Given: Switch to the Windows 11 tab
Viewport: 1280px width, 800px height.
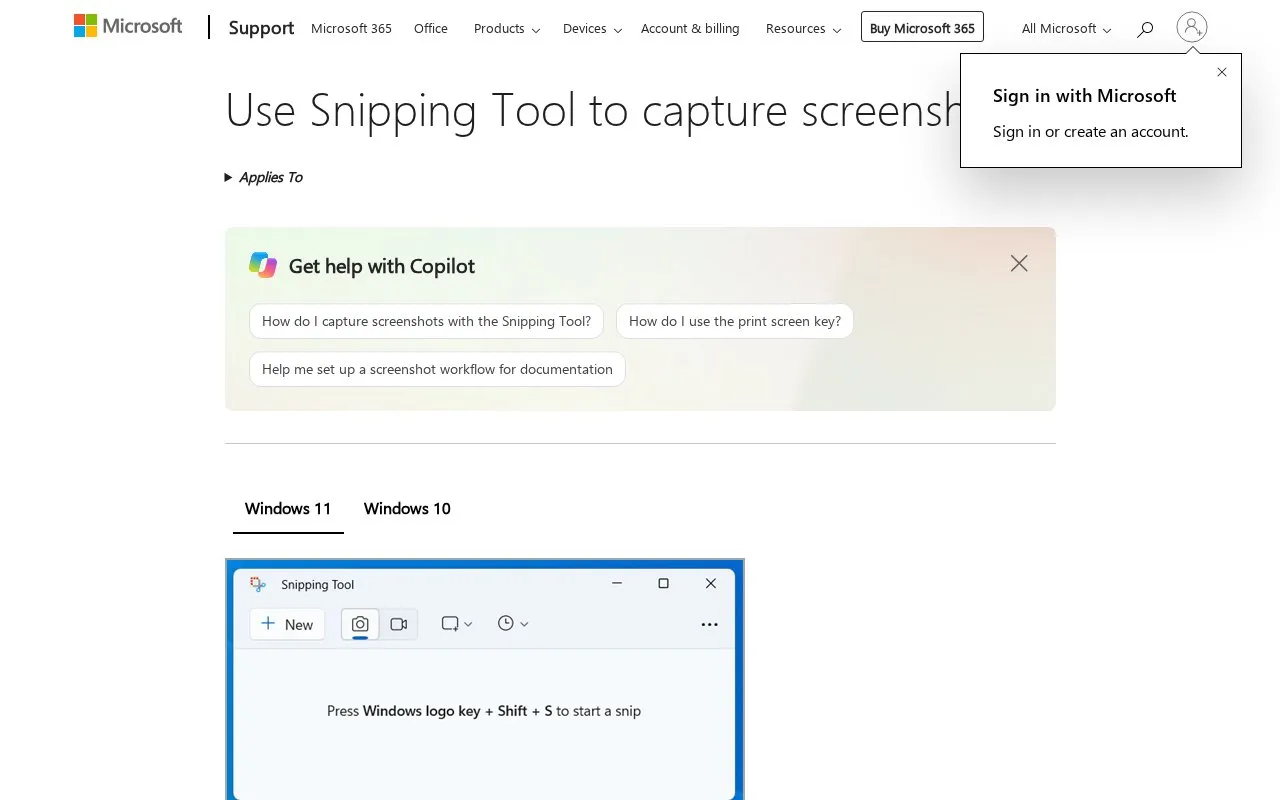Looking at the screenshot, I should (x=288, y=509).
